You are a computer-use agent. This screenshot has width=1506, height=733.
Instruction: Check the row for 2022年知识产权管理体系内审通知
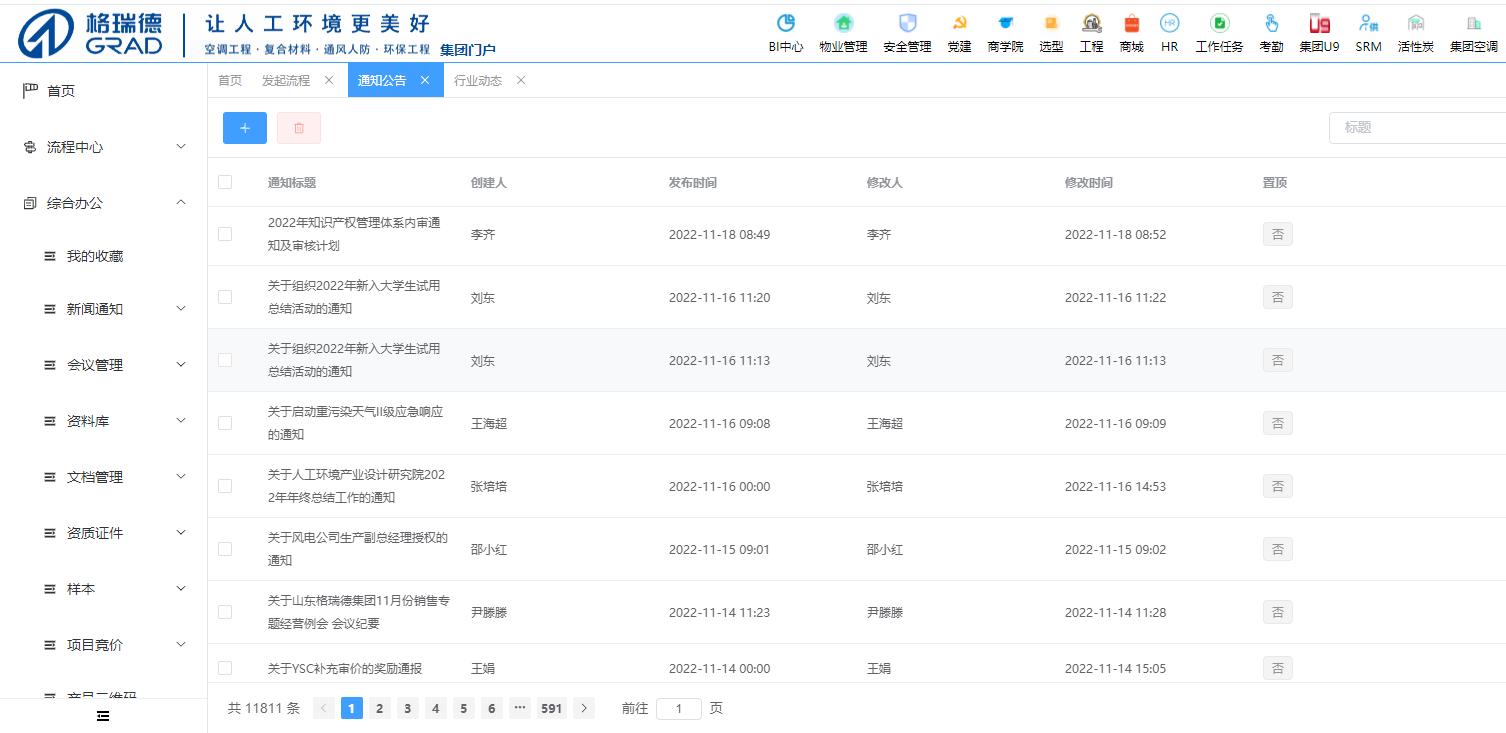point(225,234)
